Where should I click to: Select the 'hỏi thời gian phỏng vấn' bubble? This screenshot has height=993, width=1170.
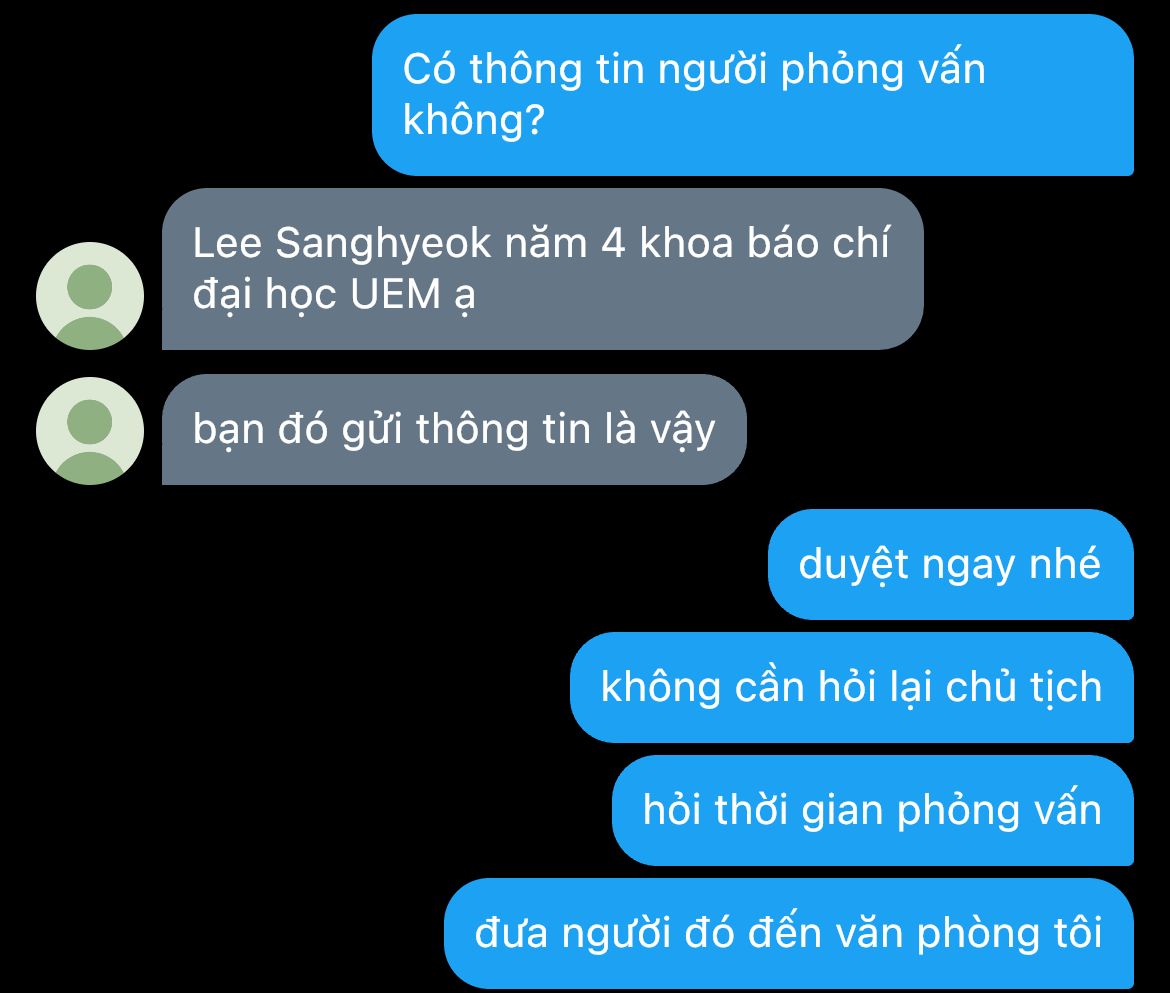873,810
